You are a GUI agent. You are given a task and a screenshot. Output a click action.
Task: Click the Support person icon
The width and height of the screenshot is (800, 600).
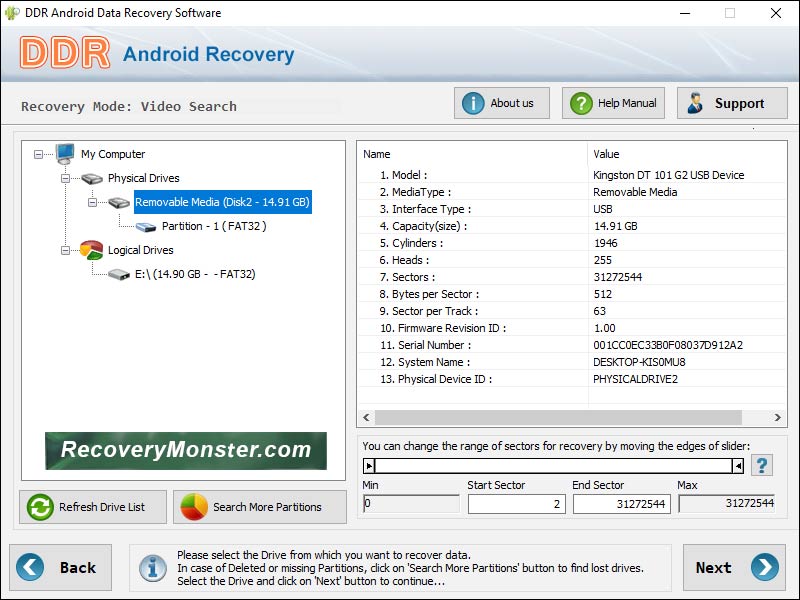[696, 102]
